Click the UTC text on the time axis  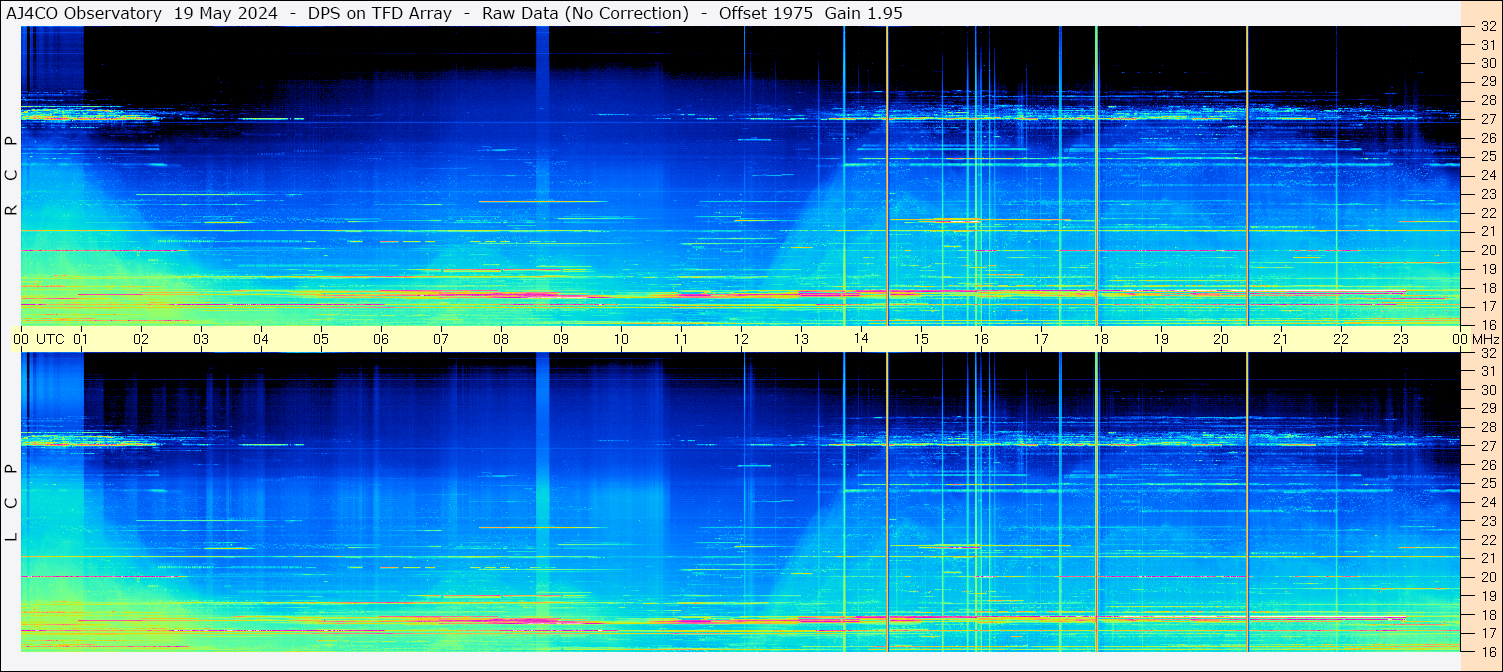click(50, 339)
